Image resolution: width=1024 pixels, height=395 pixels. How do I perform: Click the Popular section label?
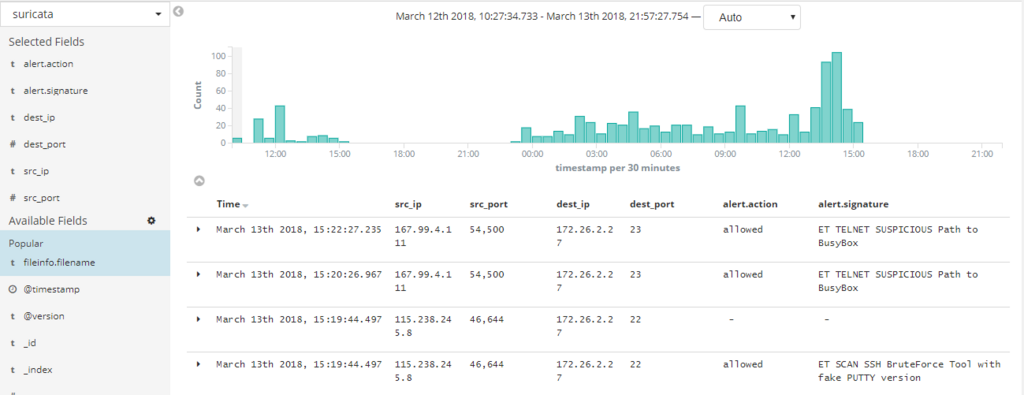click(x=25, y=244)
